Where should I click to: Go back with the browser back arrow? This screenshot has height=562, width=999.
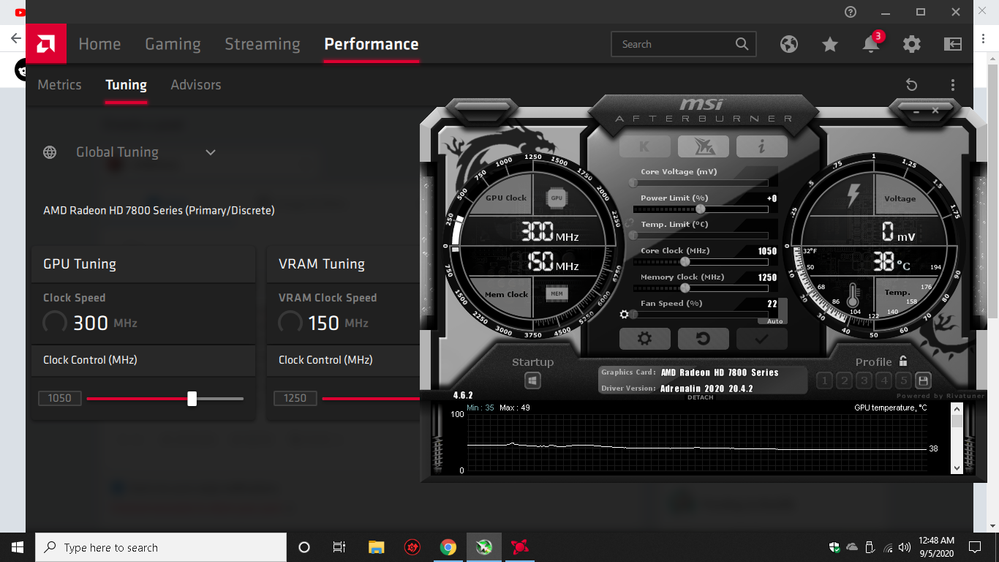(15, 38)
